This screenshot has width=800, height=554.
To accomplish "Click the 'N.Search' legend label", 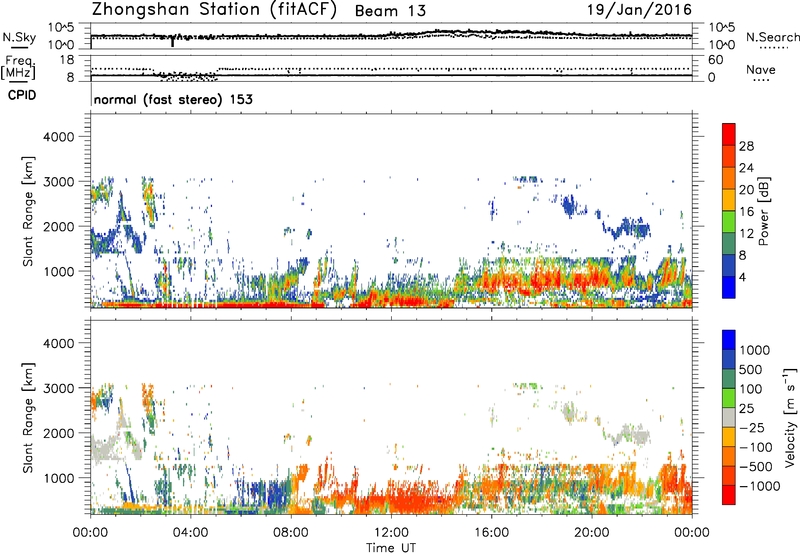I will [772, 37].
